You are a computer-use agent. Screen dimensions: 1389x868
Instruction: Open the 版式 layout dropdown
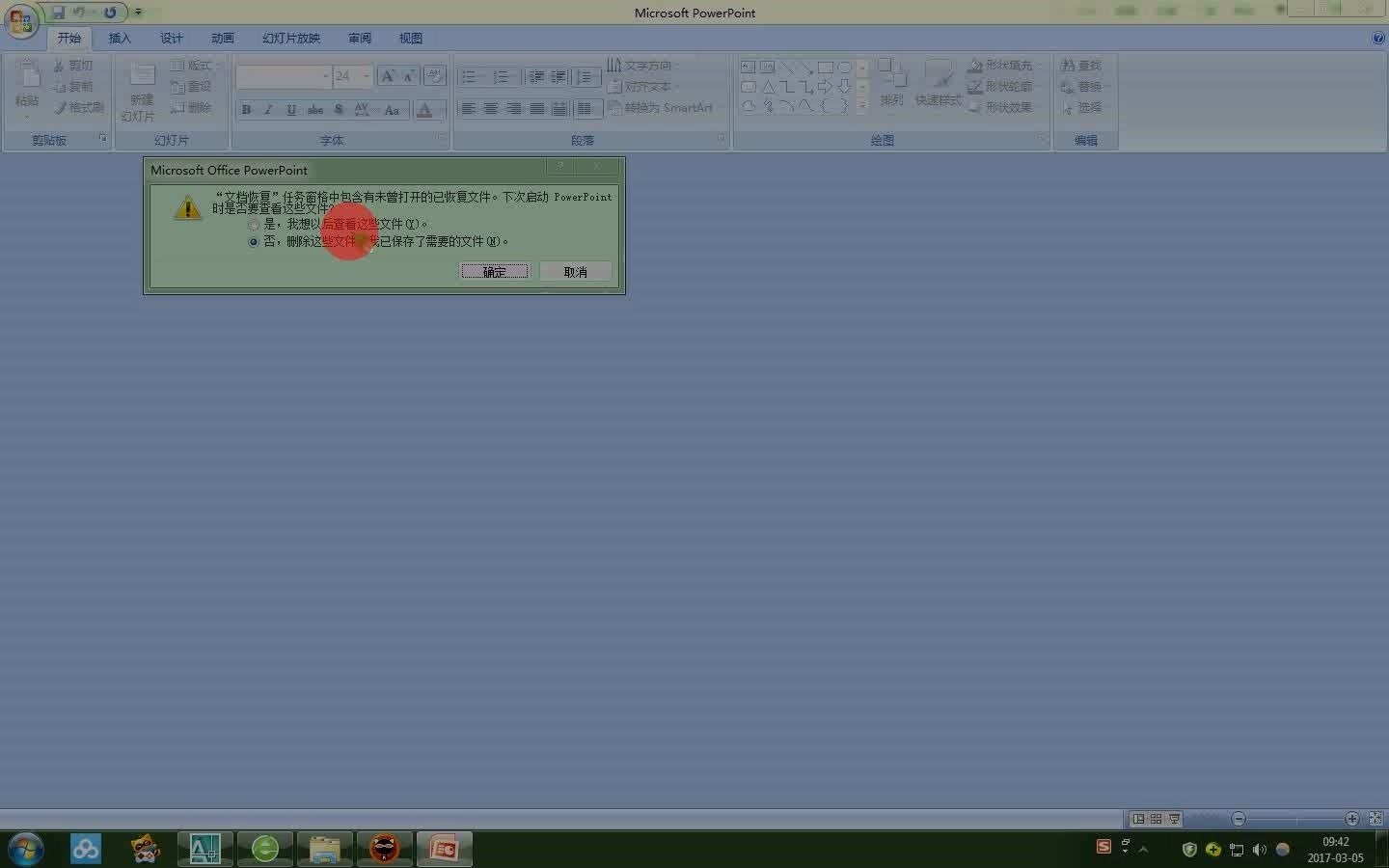tap(193, 66)
